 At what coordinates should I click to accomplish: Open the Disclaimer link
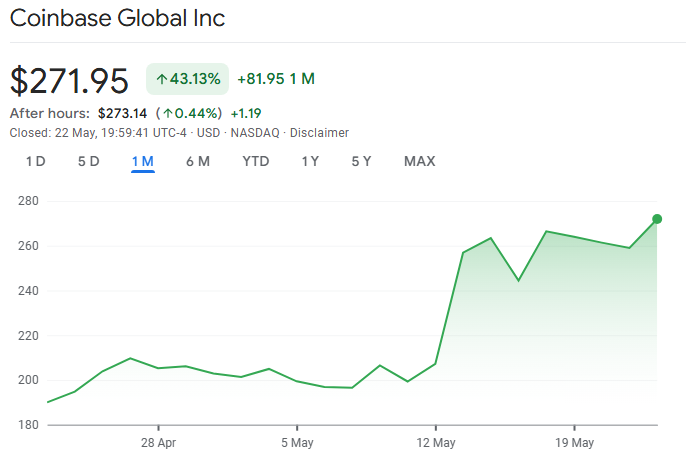click(x=319, y=133)
